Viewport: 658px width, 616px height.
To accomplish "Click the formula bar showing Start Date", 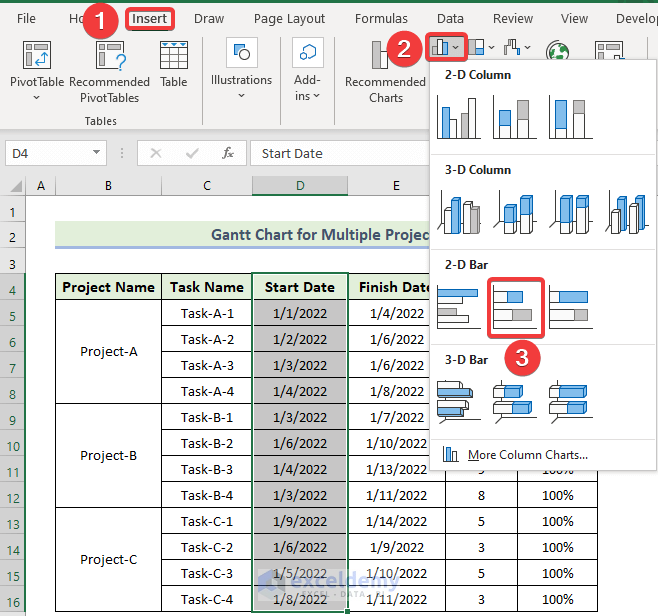I will (340, 153).
